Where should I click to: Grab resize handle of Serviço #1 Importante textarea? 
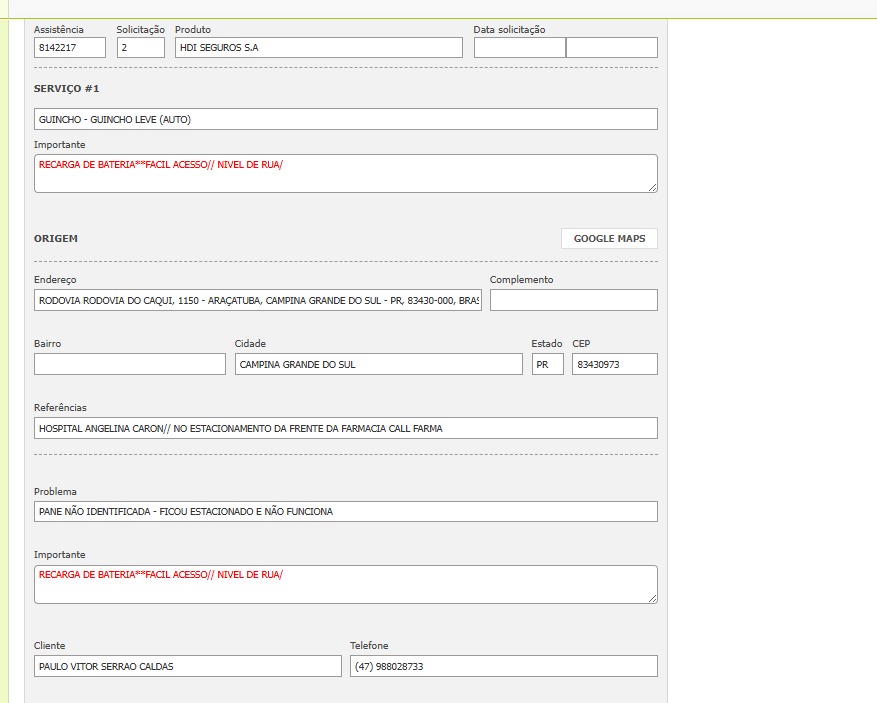[x=652, y=187]
